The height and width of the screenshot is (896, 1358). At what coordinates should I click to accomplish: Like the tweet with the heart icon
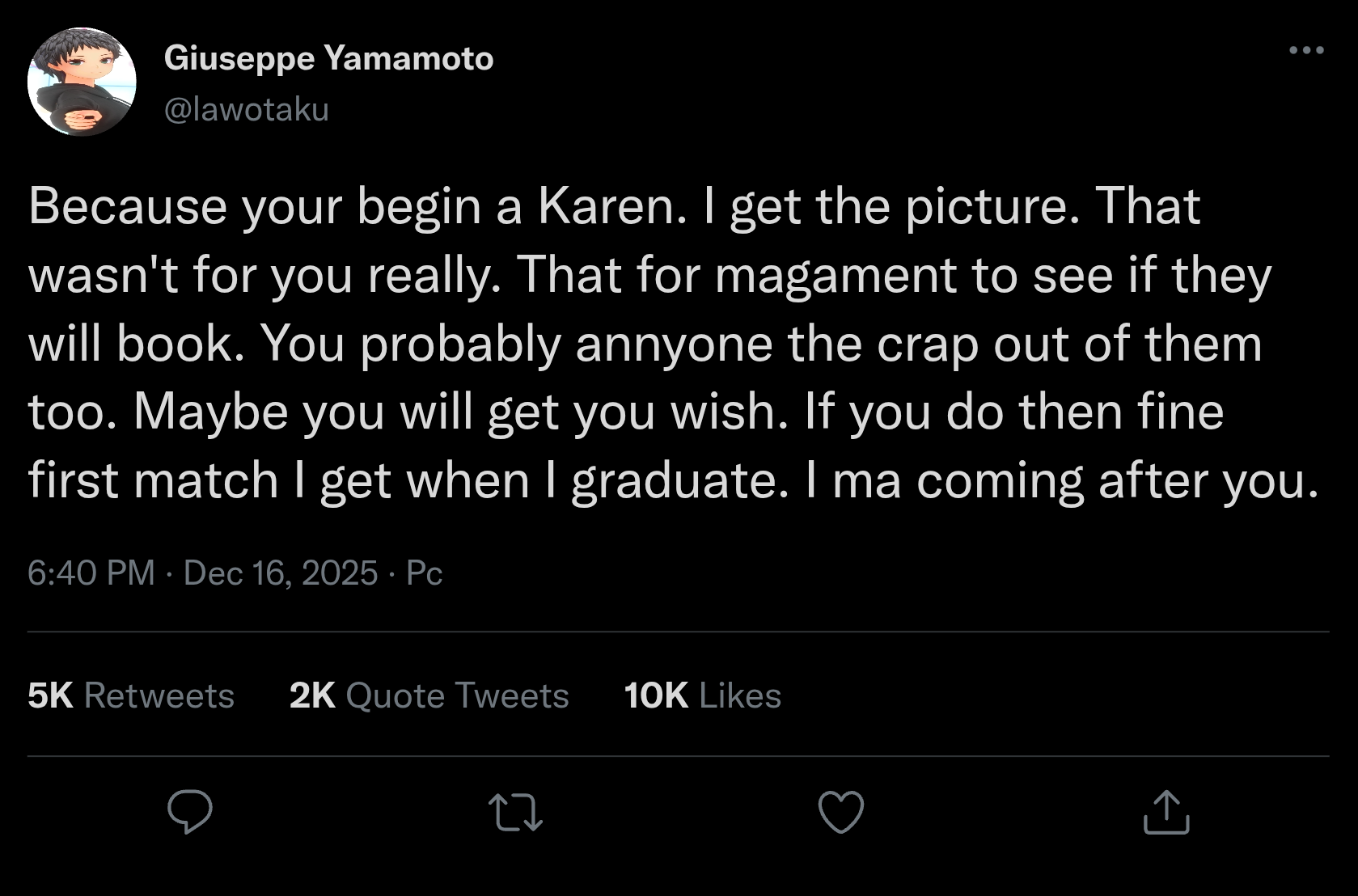pyautogui.click(x=841, y=812)
